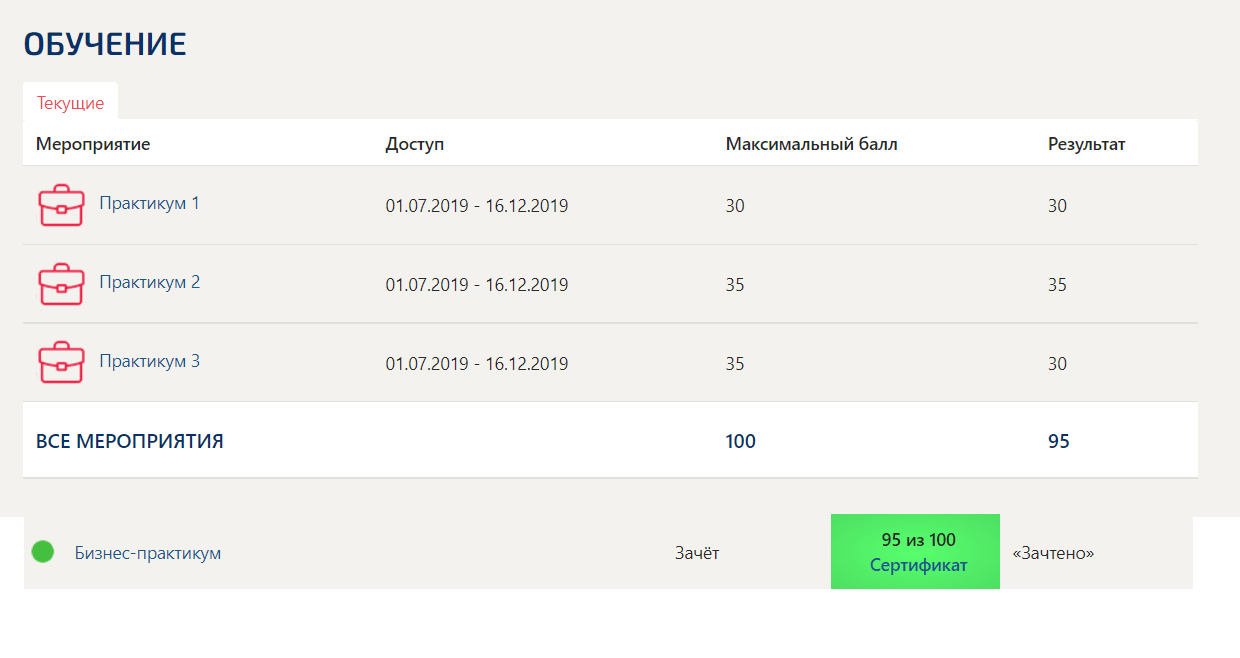Screen dimensions: 1240x658
Task: Click the maximum score for Практикум 2
Action: tap(735, 285)
